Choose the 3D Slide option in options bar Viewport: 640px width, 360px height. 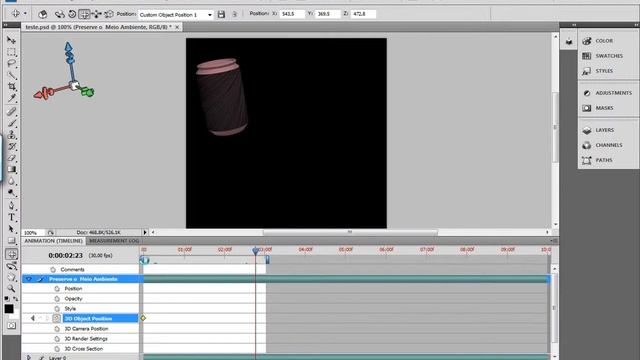point(97,14)
